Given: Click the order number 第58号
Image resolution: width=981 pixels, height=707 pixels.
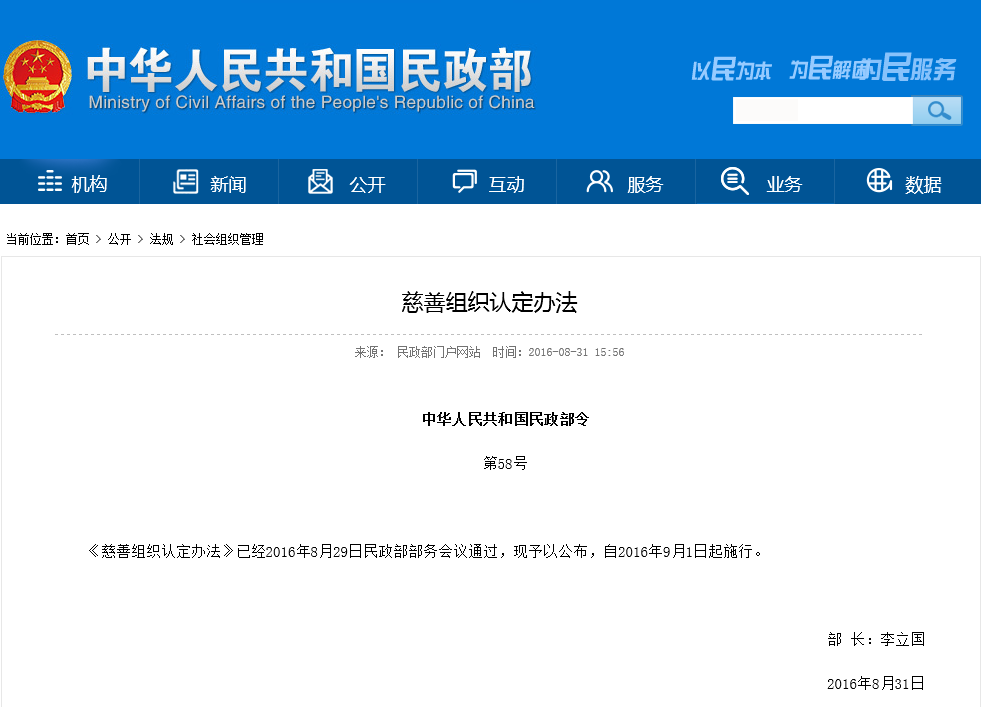Looking at the screenshot, I should click(x=506, y=464).
